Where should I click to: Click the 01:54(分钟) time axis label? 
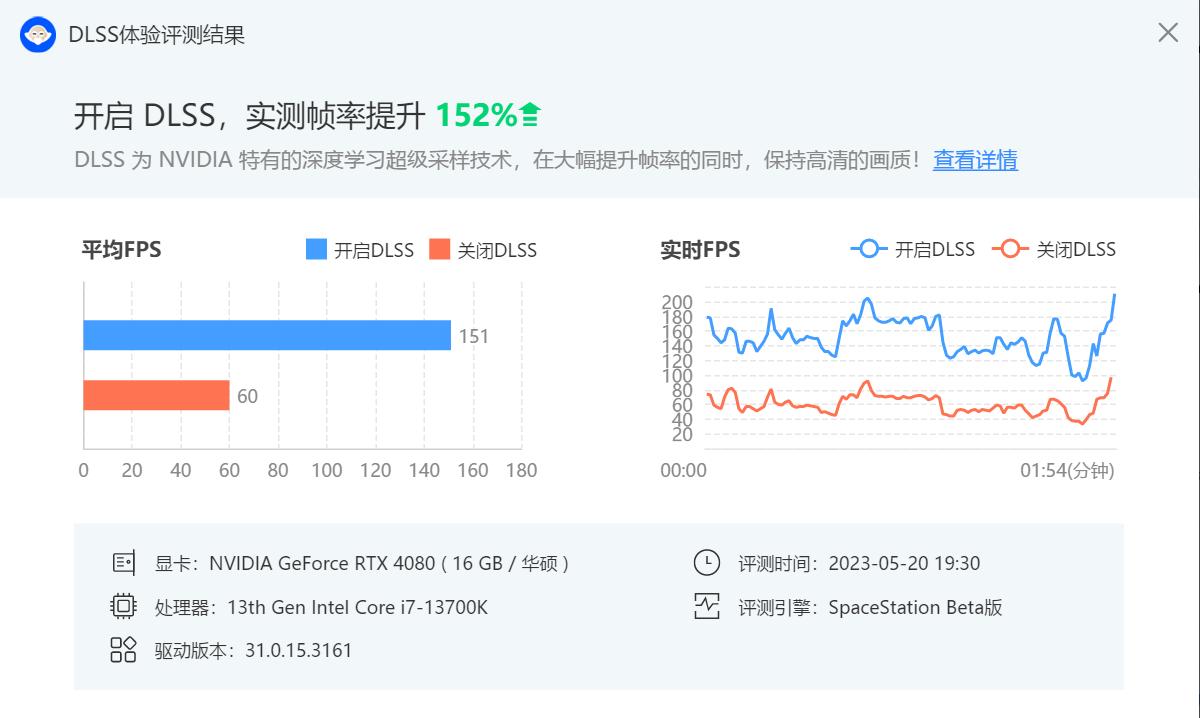pos(1072,470)
